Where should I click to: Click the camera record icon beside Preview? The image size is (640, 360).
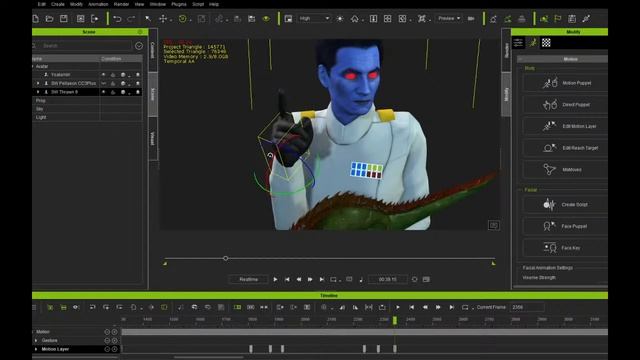[471, 19]
